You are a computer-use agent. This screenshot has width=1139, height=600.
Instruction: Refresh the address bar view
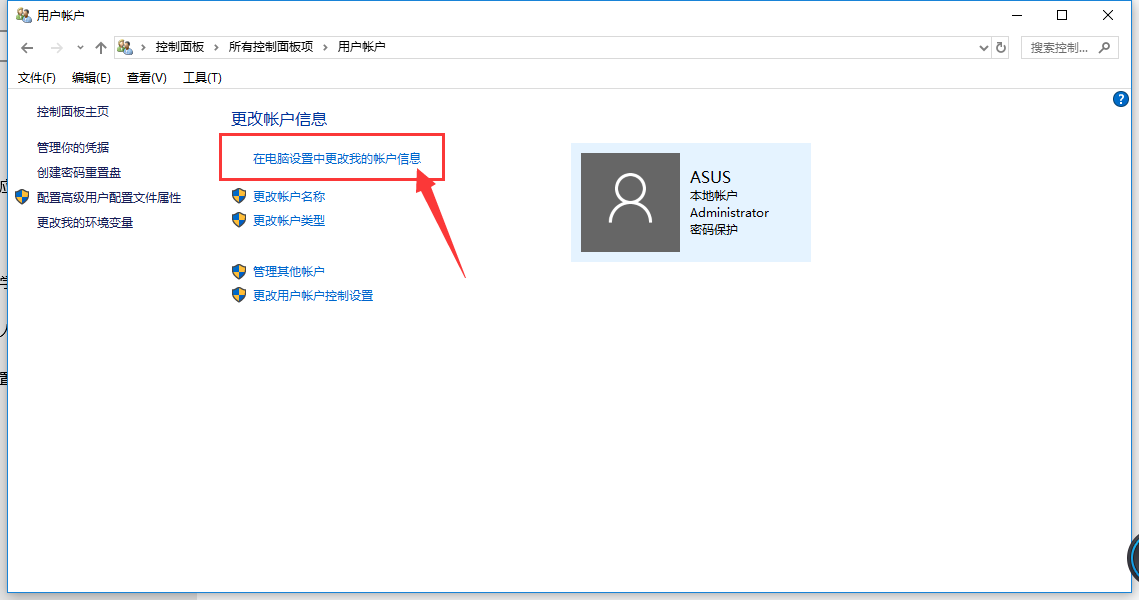1001,48
